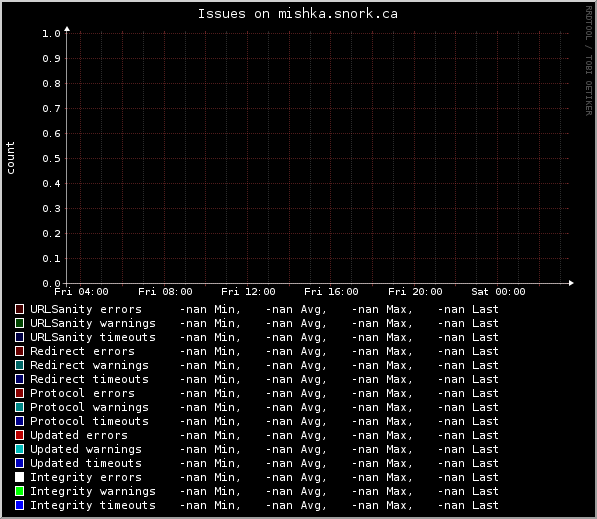
Task: Click the Protocol timeouts legend label
Action: (x=89, y=421)
